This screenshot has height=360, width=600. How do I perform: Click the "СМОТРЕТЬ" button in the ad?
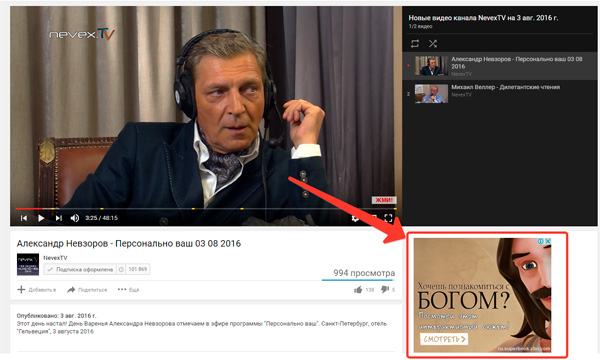click(x=444, y=339)
